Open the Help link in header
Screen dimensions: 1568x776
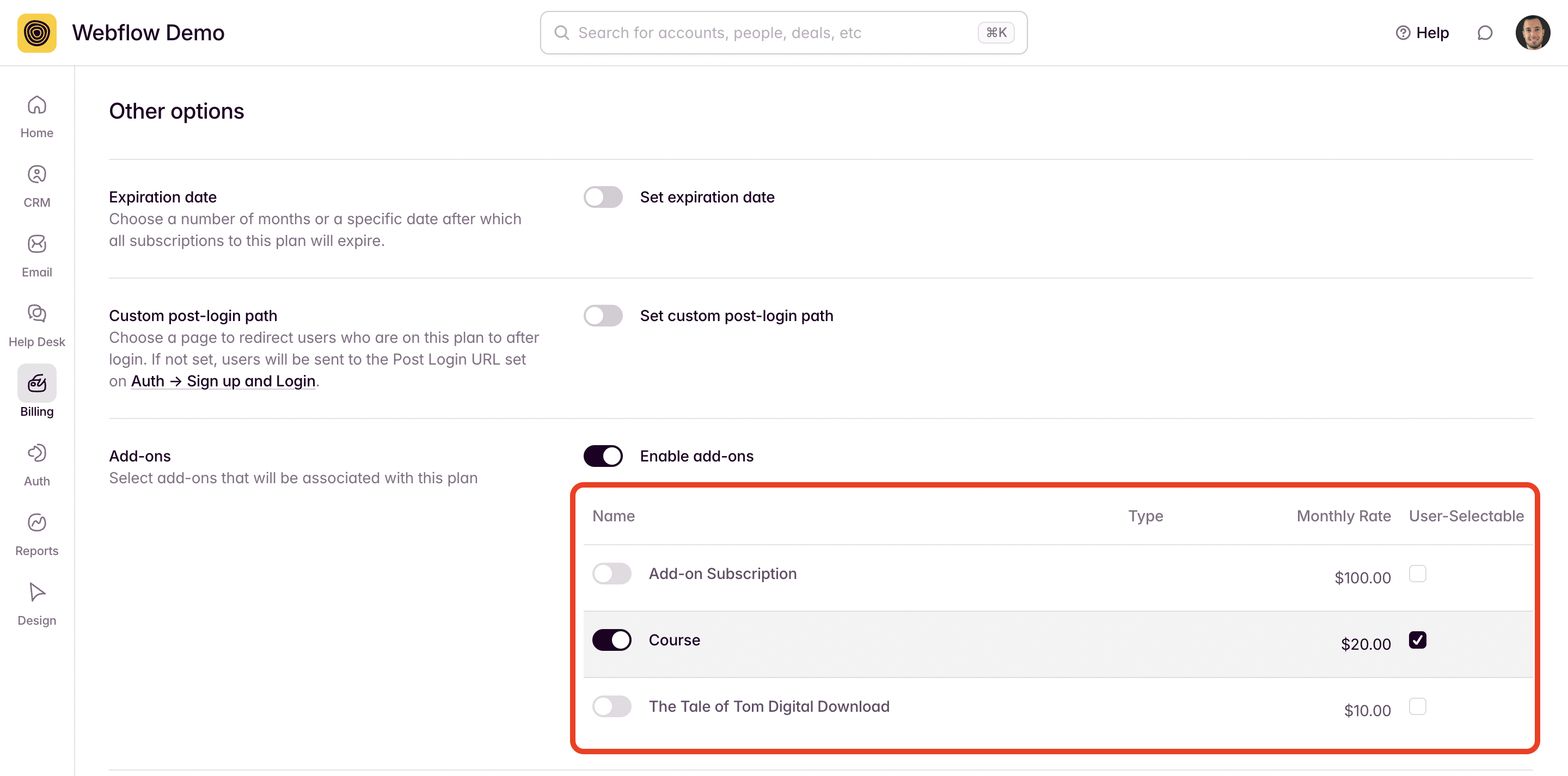coord(1422,33)
